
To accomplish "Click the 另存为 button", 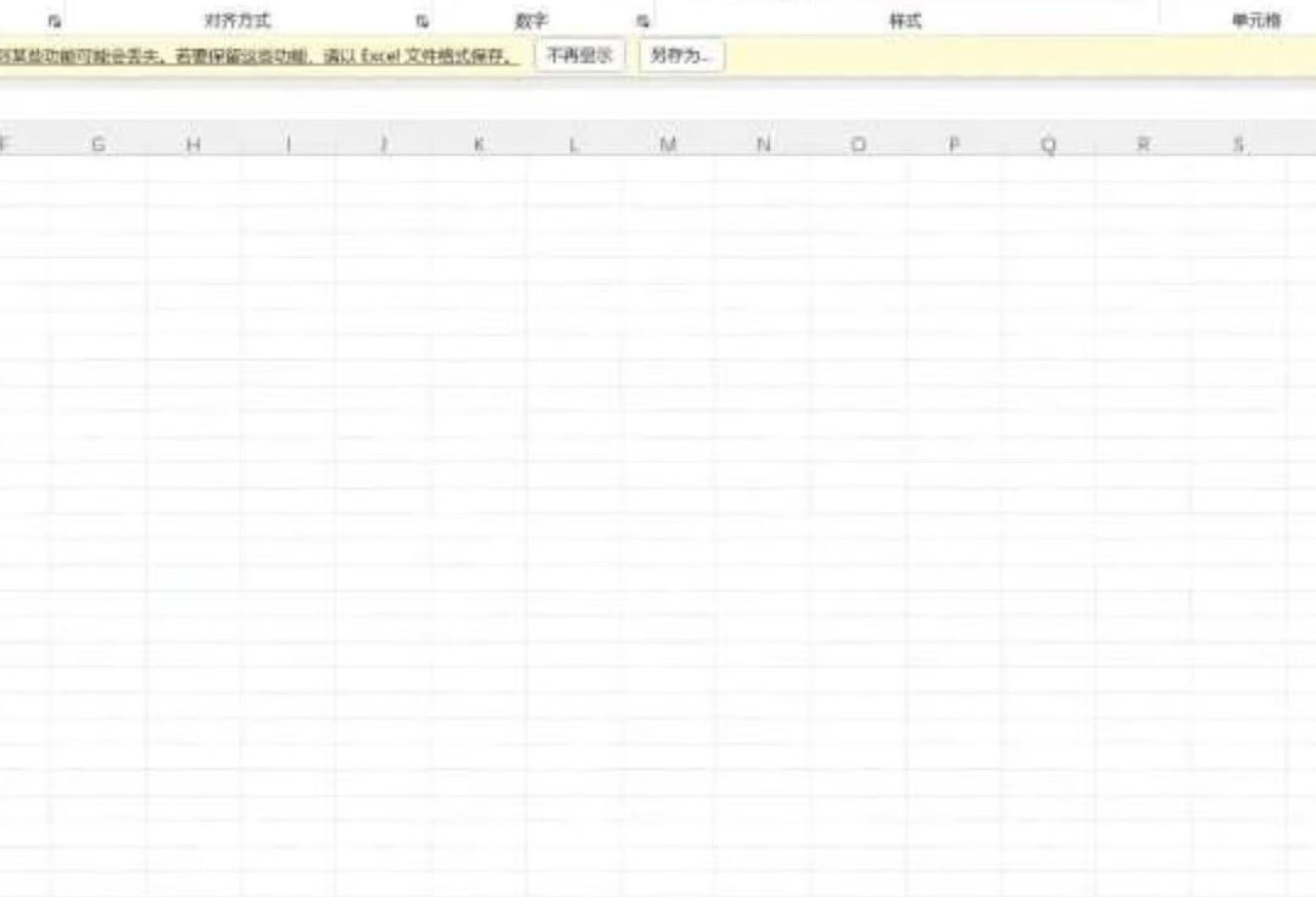I will (x=682, y=55).
